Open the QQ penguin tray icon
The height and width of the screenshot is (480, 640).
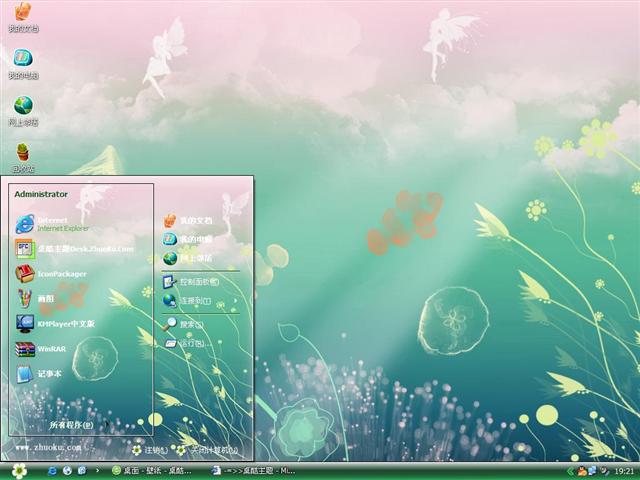point(582,471)
